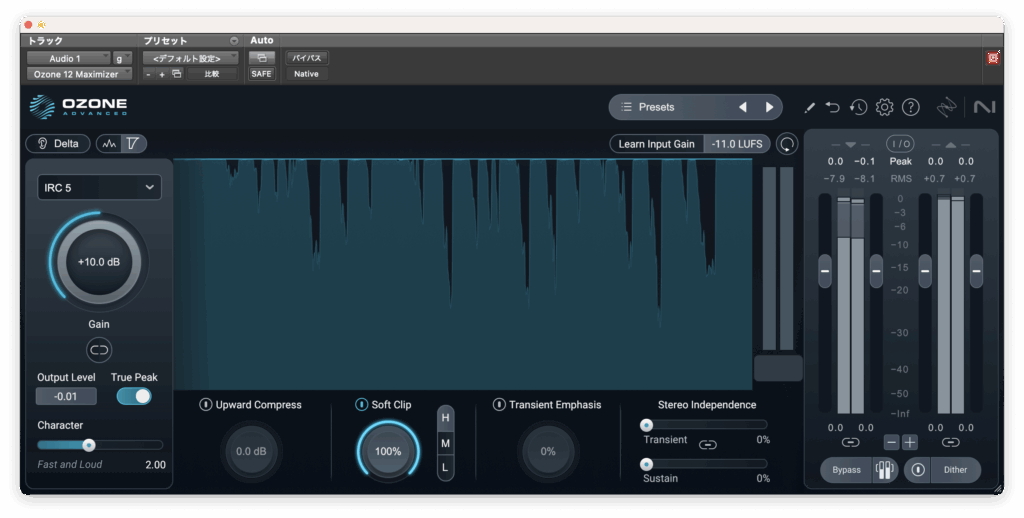
Task: Select the H soft clip mode
Action: pos(446,418)
